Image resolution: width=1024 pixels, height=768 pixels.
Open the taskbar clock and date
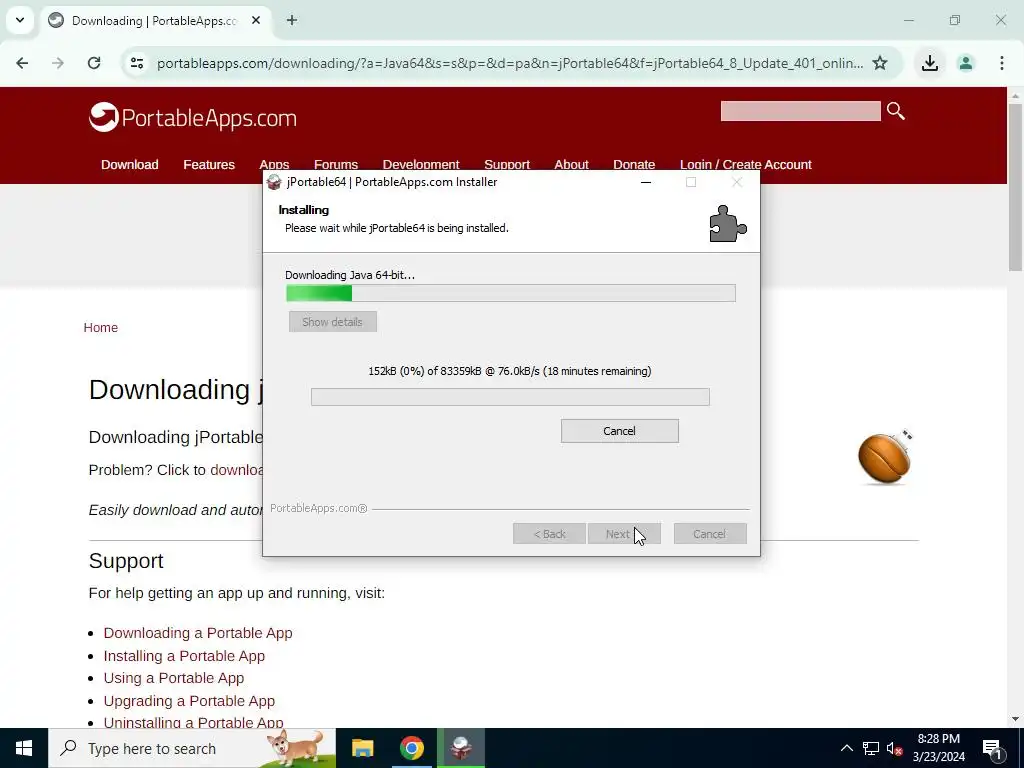(x=939, y=748)
